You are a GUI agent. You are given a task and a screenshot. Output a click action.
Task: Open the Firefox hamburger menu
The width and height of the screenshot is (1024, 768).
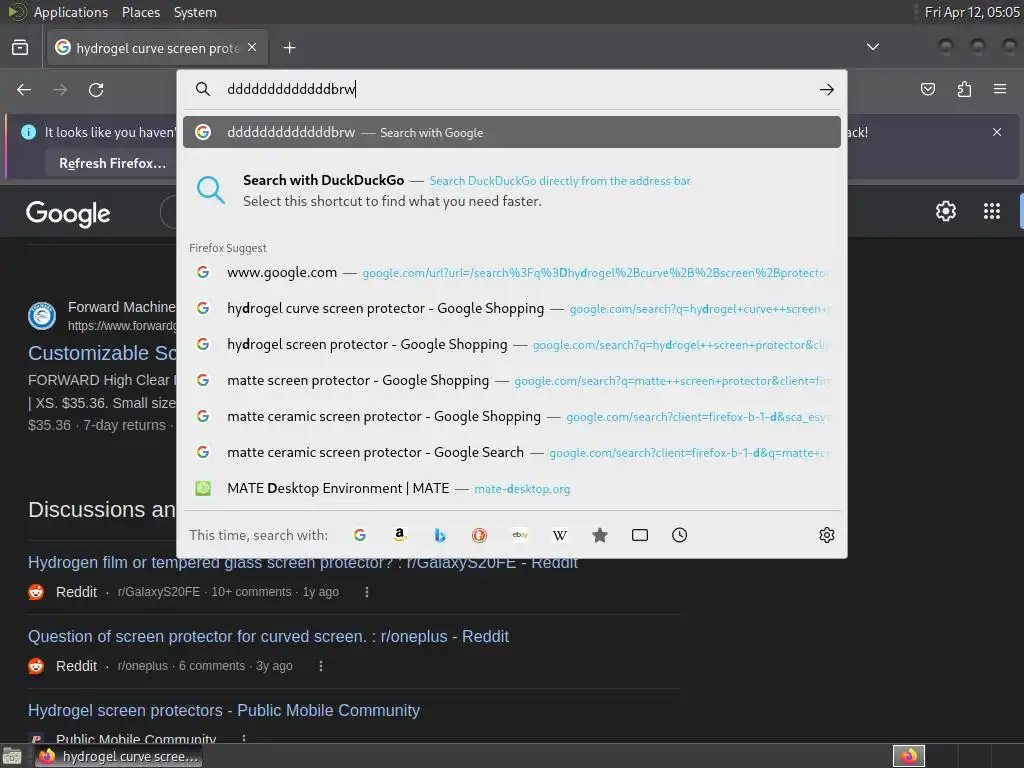point(1000,89)
